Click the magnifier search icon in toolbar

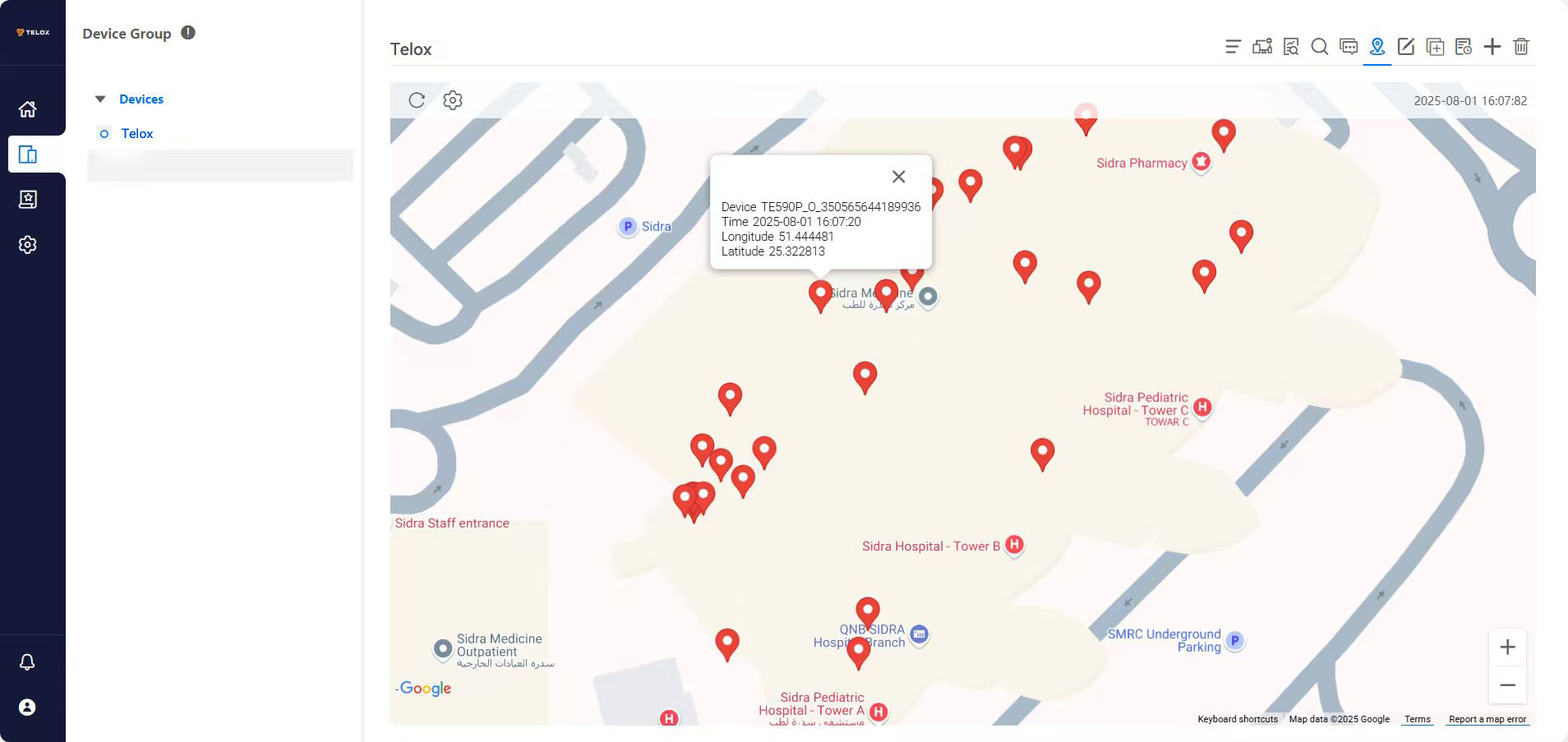1320,47
